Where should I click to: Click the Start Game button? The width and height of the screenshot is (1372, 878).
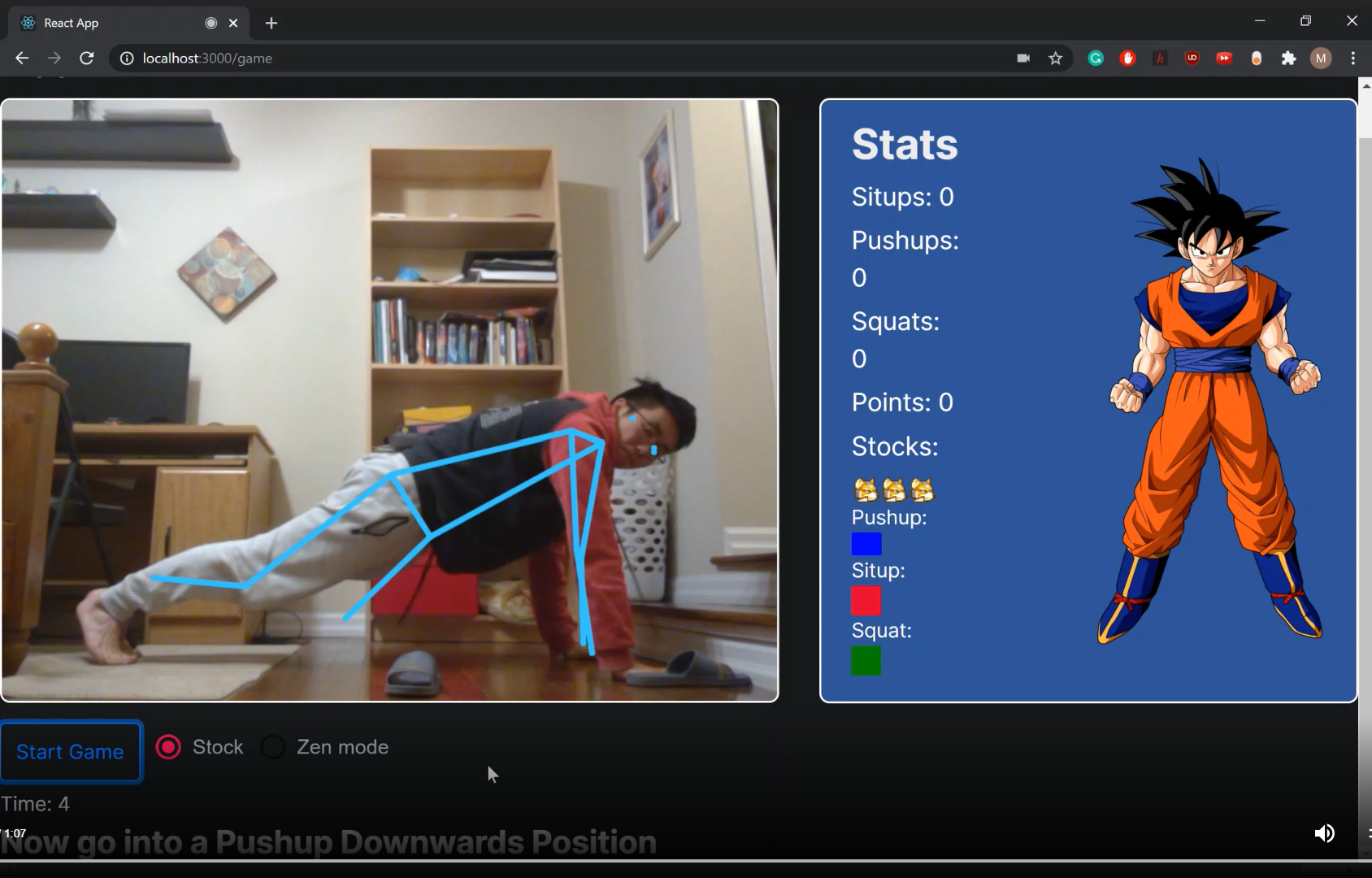72,752
